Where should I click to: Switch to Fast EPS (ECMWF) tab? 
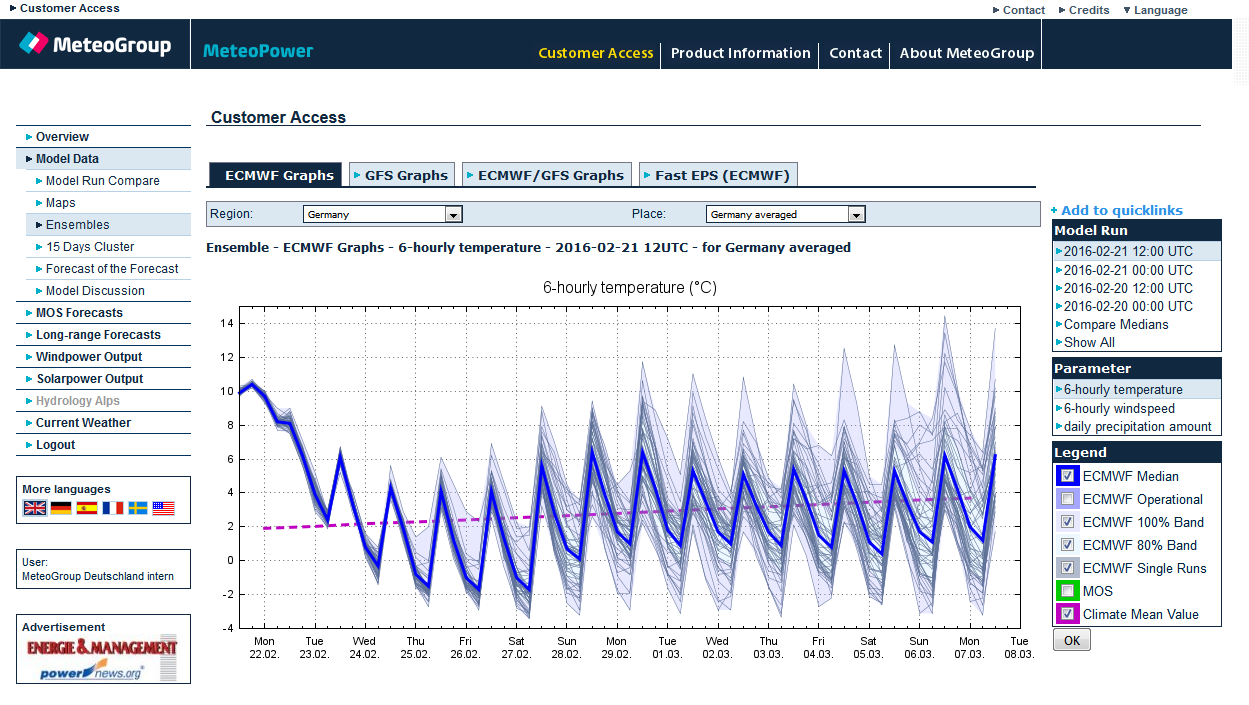click(718, 175)
